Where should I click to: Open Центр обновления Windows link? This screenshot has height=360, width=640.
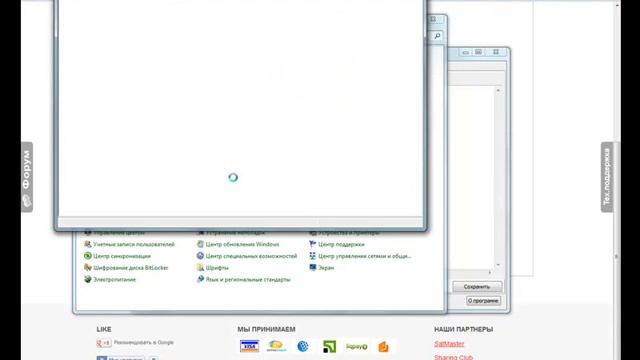pos(242,244)
